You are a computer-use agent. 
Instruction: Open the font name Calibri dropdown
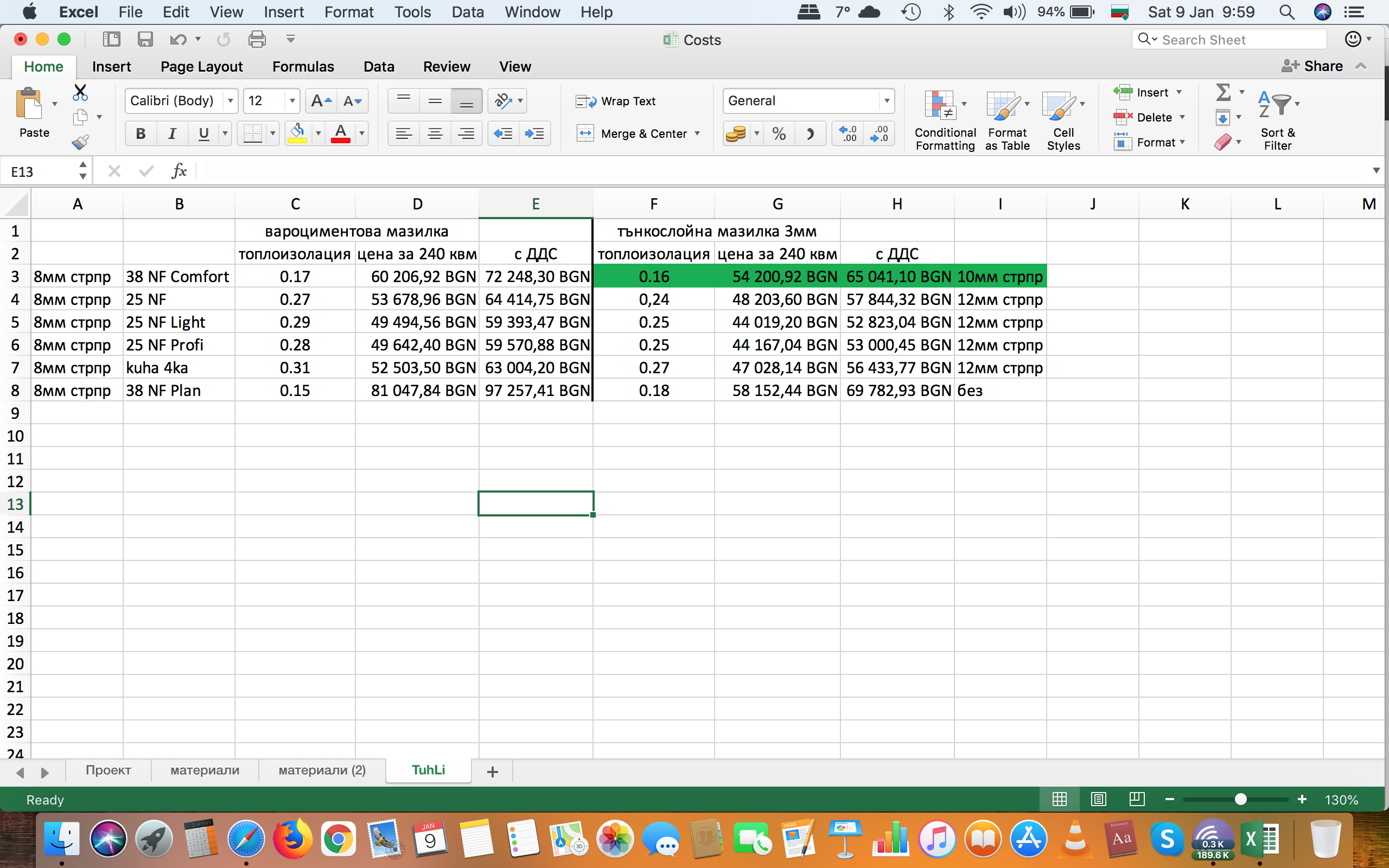click(x=230, y=101)
